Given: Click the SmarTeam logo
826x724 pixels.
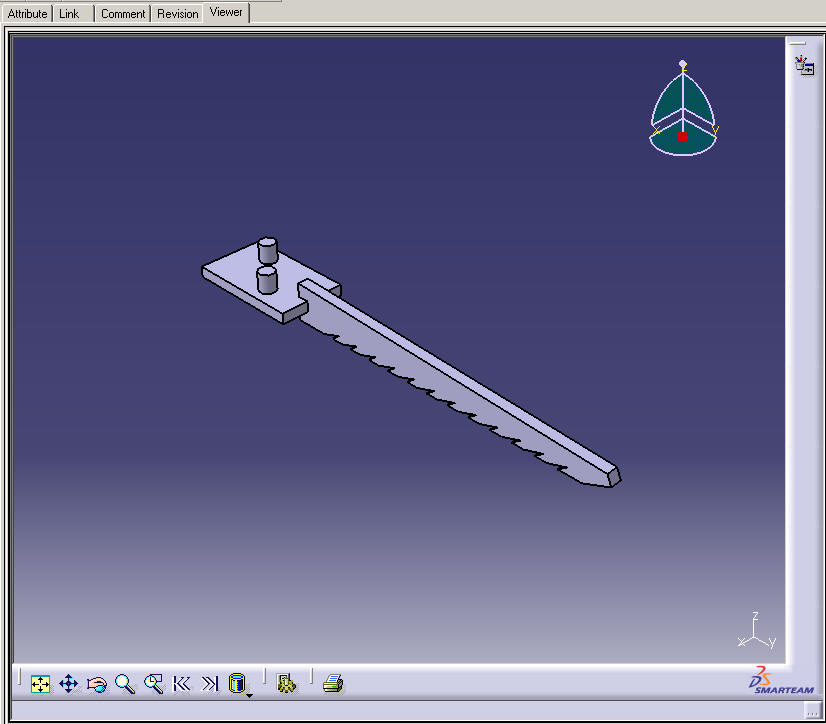Looking at the screenshot, I should click(x=781, y=681).
